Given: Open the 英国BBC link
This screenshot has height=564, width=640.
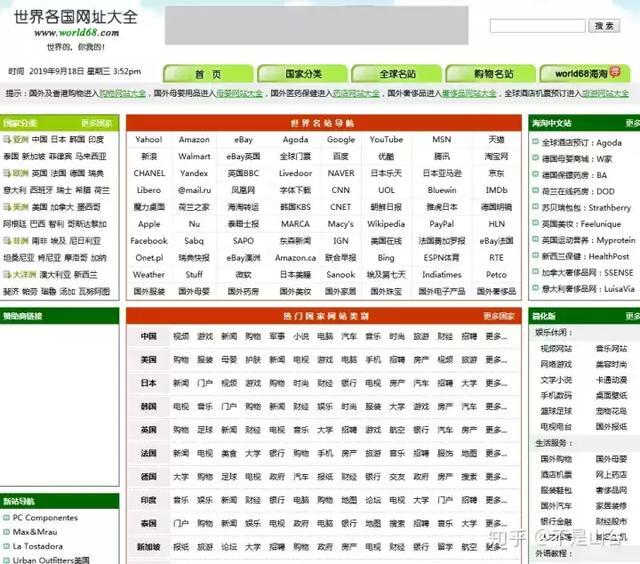Looking at the screenshot, I should click(243, 173).
